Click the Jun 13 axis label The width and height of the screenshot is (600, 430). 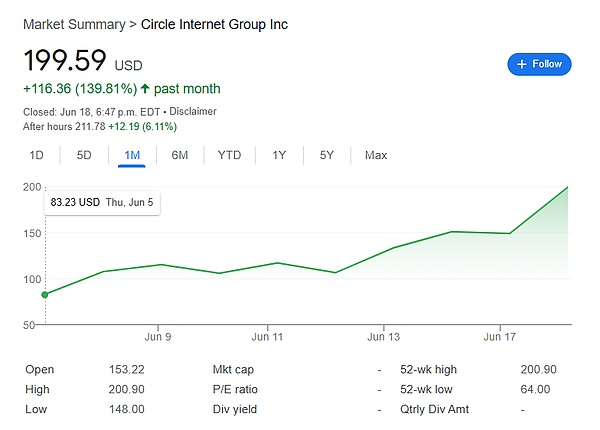point(383,337)
